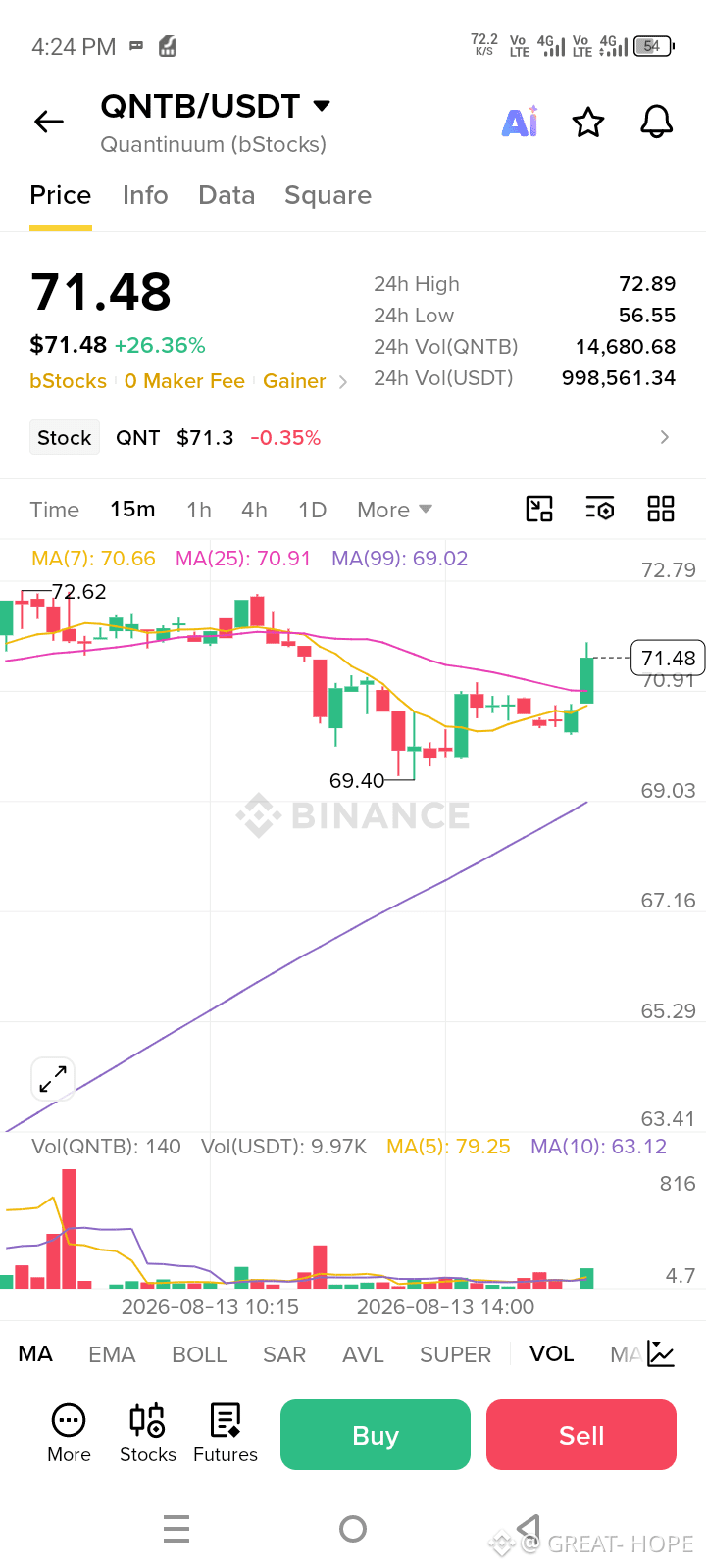The height and width of the screenshot is (1568, 706).
Task: Tap the Vol(QNTB): 140 label
Action: pyautogui.click(x=106, y=1147)
